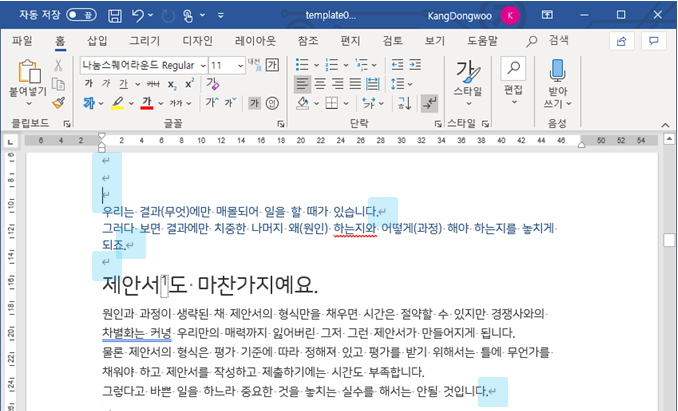Image resolution: width=678 pixels, height=411 pixels.
Task: Save the document with the floppy disk icon
Action: pos(115,16)
